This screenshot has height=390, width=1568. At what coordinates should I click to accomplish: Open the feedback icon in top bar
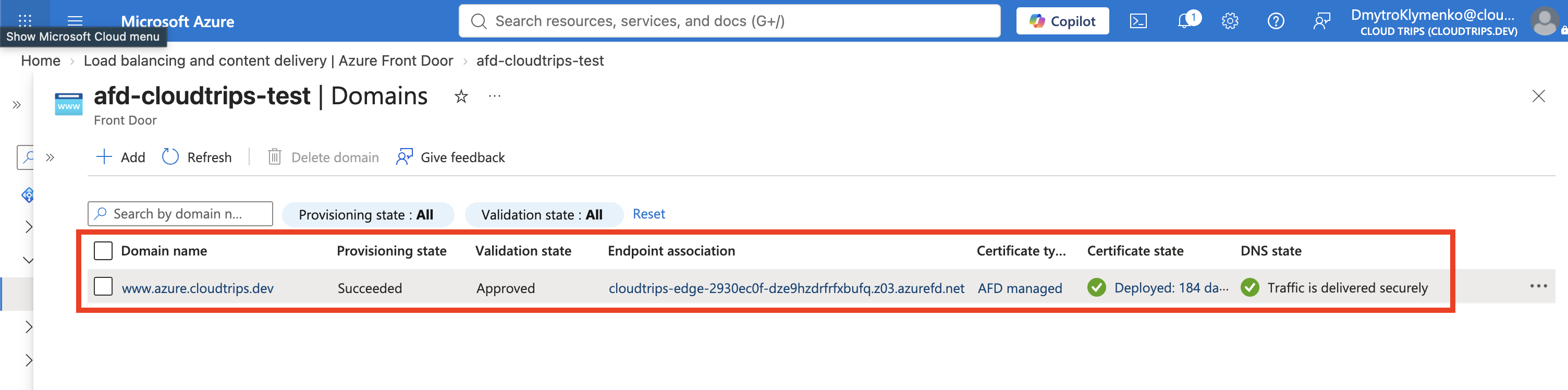(1321, 21)
